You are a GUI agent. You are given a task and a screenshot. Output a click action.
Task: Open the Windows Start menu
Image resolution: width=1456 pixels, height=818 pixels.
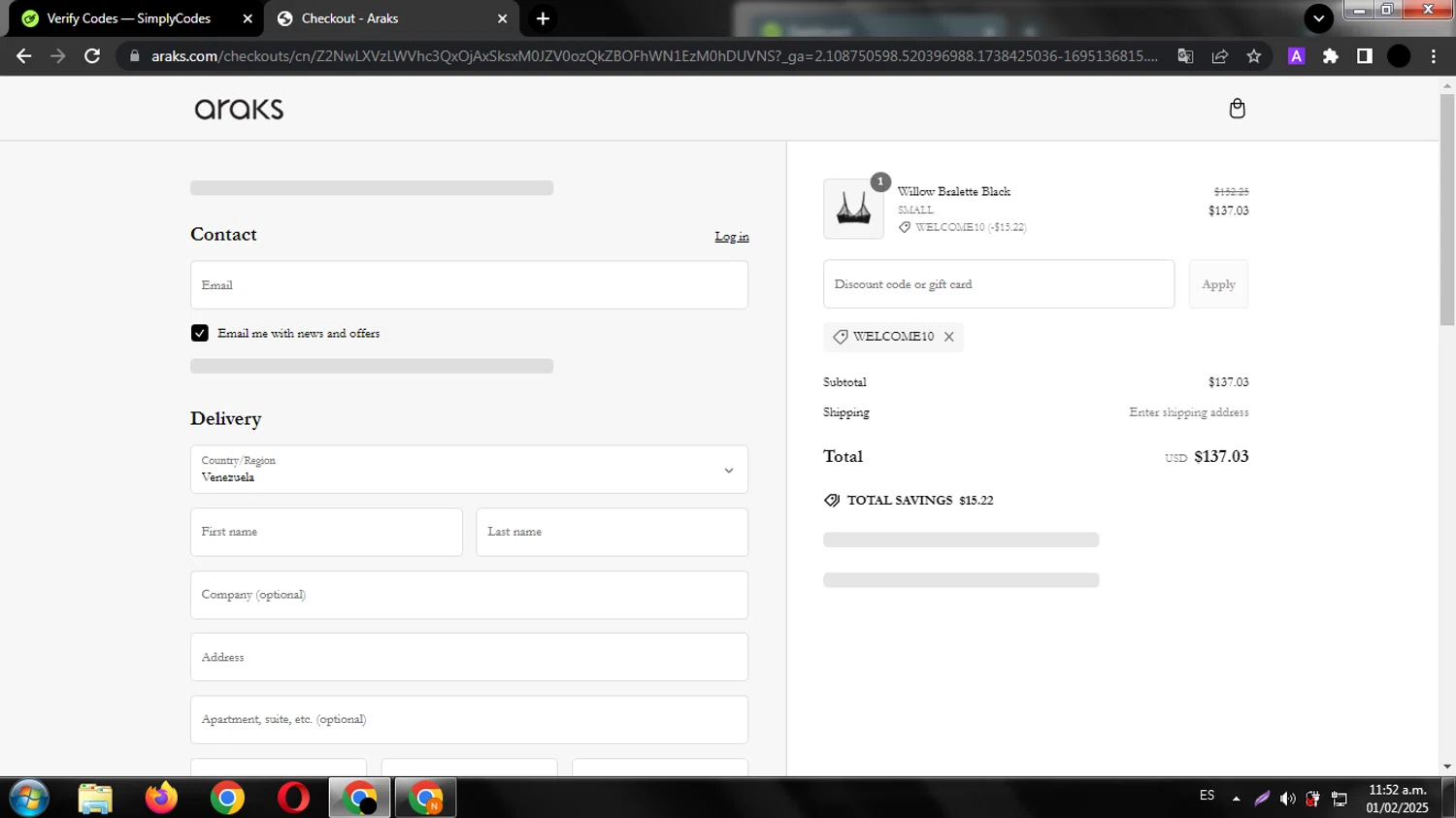[x=29, y=798]
